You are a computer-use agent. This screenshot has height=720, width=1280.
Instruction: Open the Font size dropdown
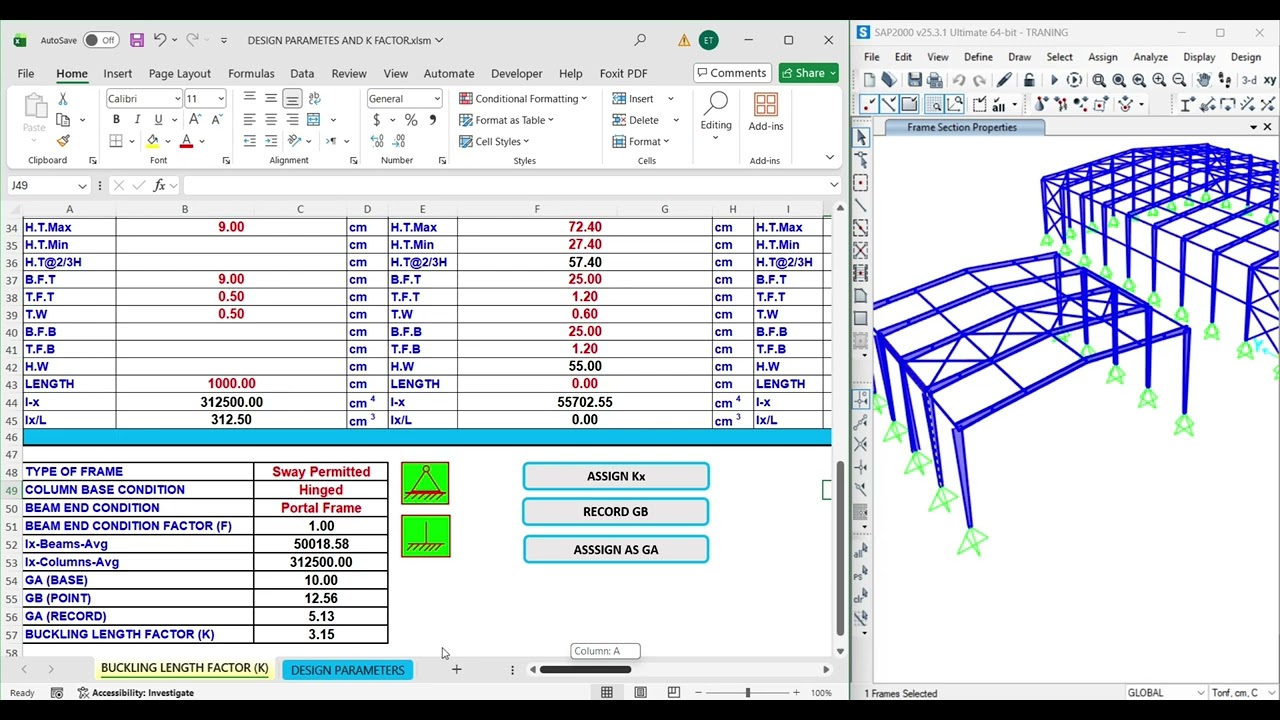pyautogui.click(x=221, y=99)
